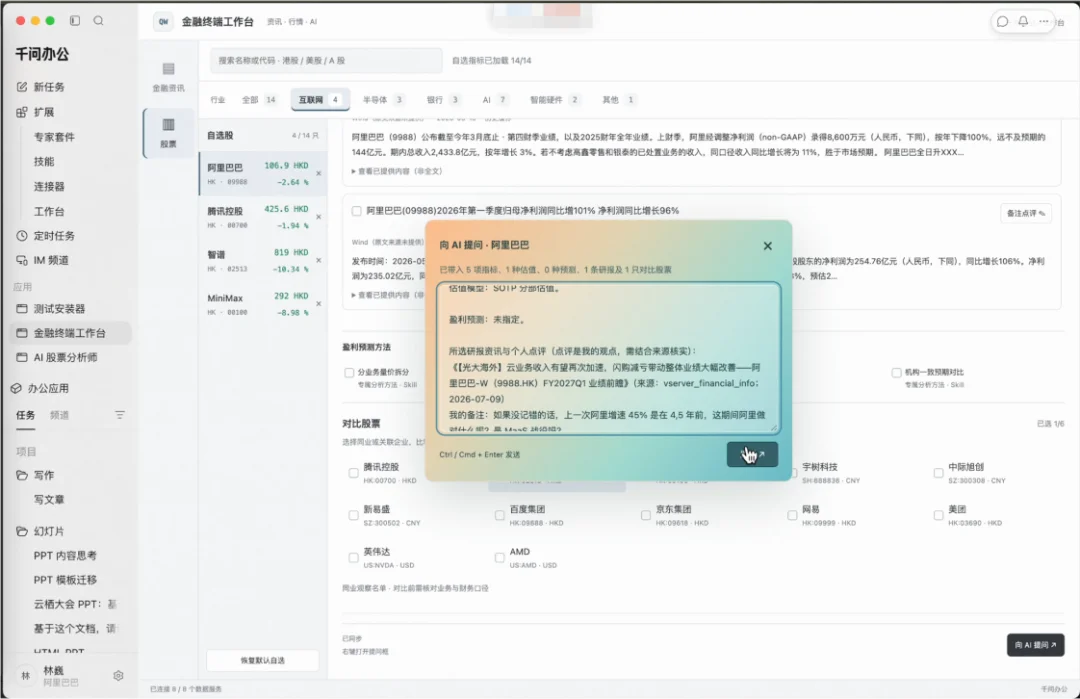Switch to the 其他 tab

[x=619, y=100]
